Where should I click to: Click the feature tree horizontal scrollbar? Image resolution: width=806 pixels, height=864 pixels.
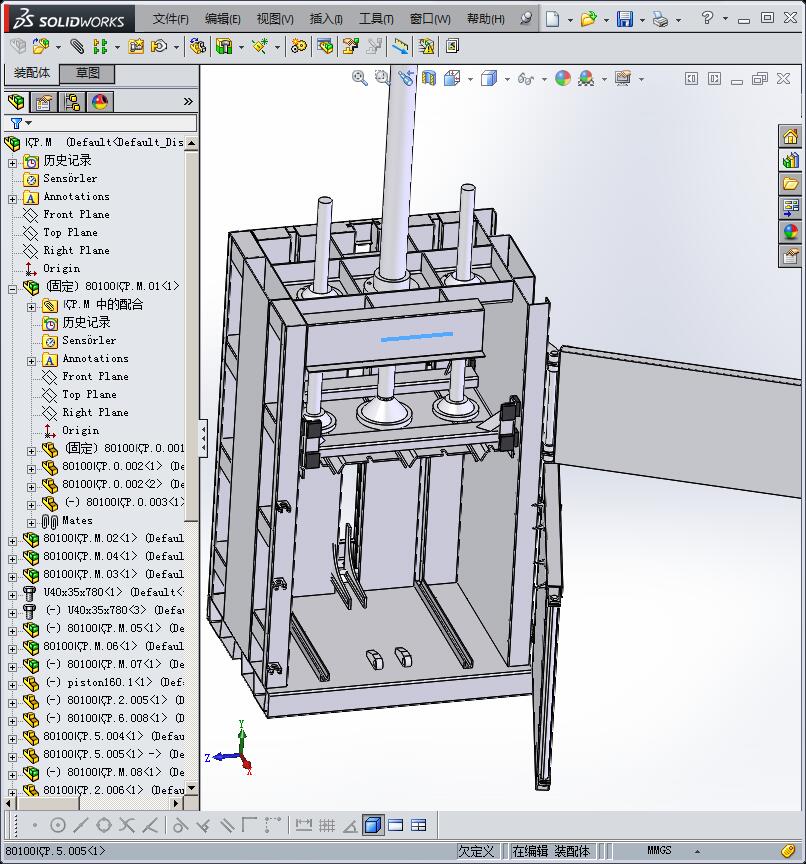point(48,803)
